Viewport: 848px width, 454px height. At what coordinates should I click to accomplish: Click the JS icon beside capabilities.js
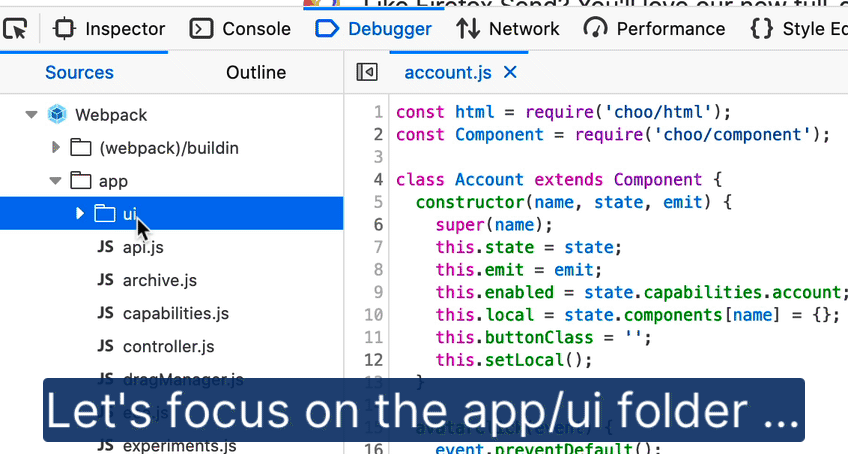[105, 313]
